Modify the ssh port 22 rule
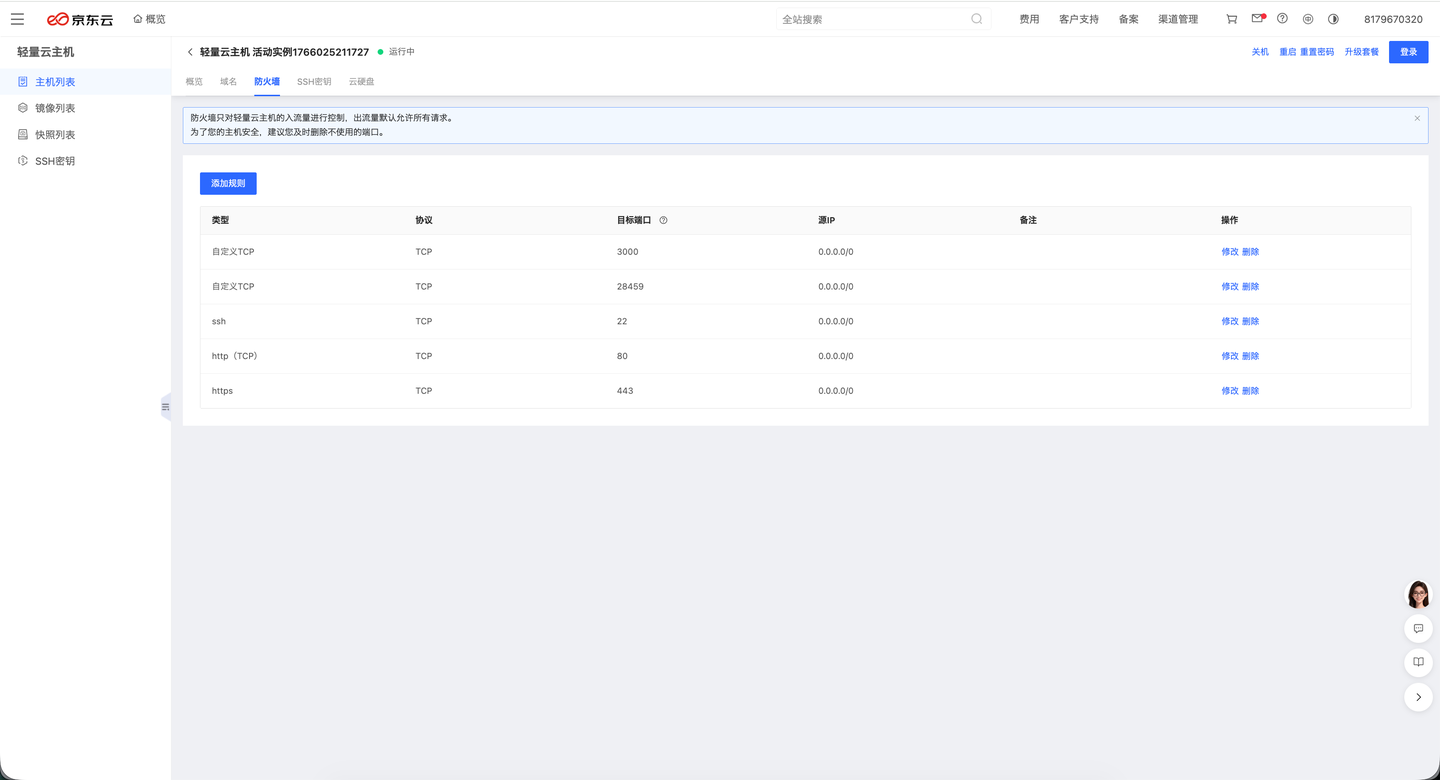1440x780 pixels. 1230,321
